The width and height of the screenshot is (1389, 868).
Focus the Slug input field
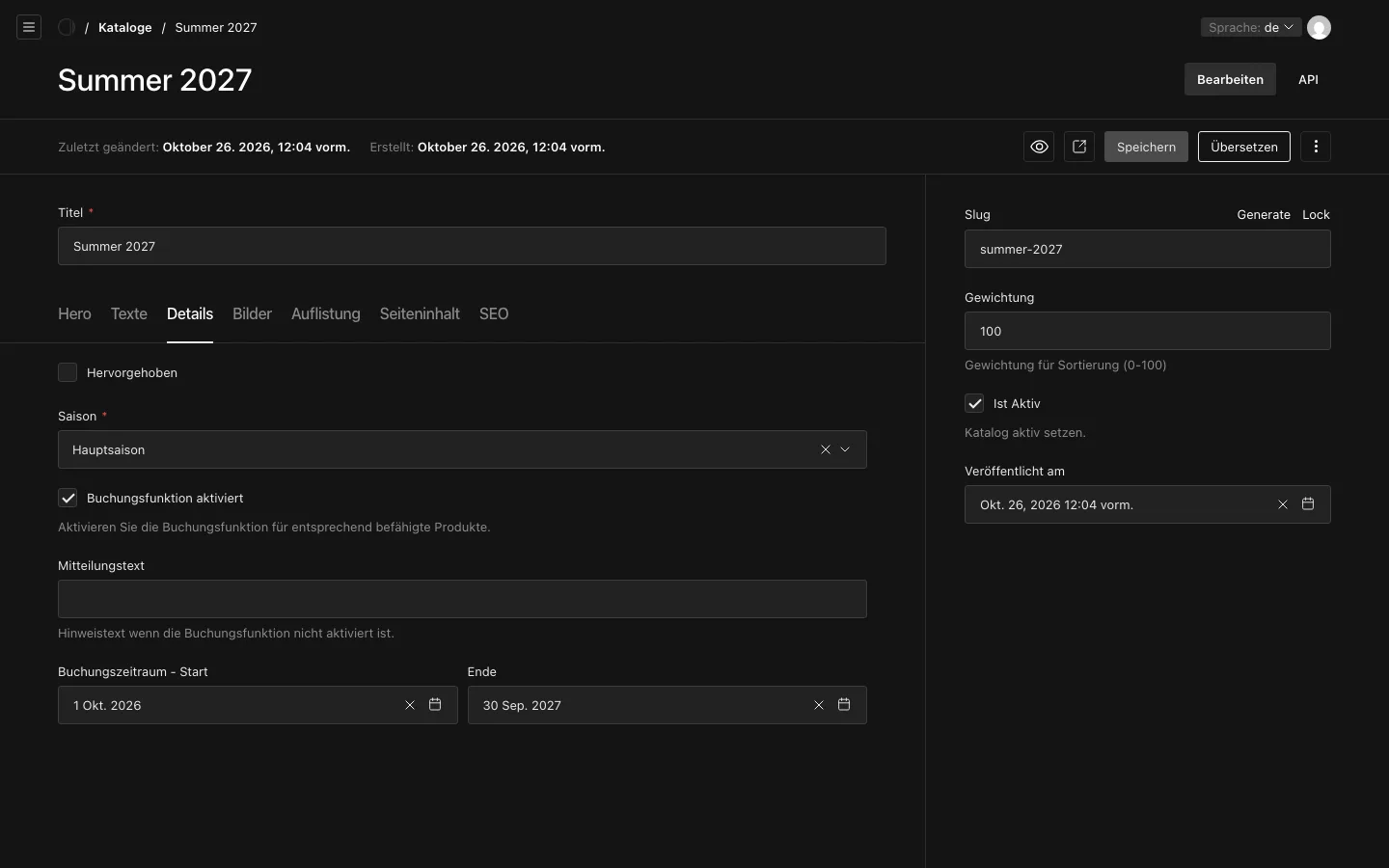tap(1148, 249)
